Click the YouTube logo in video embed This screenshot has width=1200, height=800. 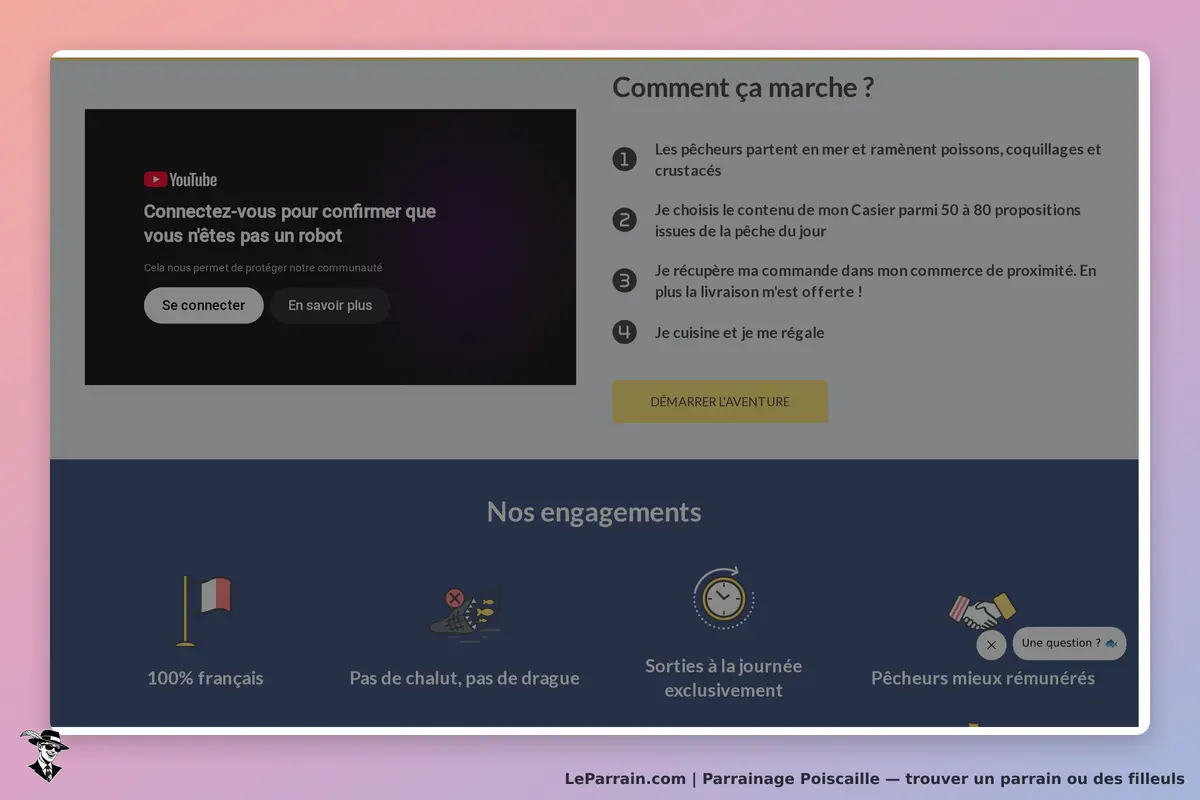pyautogui.click(x=180, y=180)
